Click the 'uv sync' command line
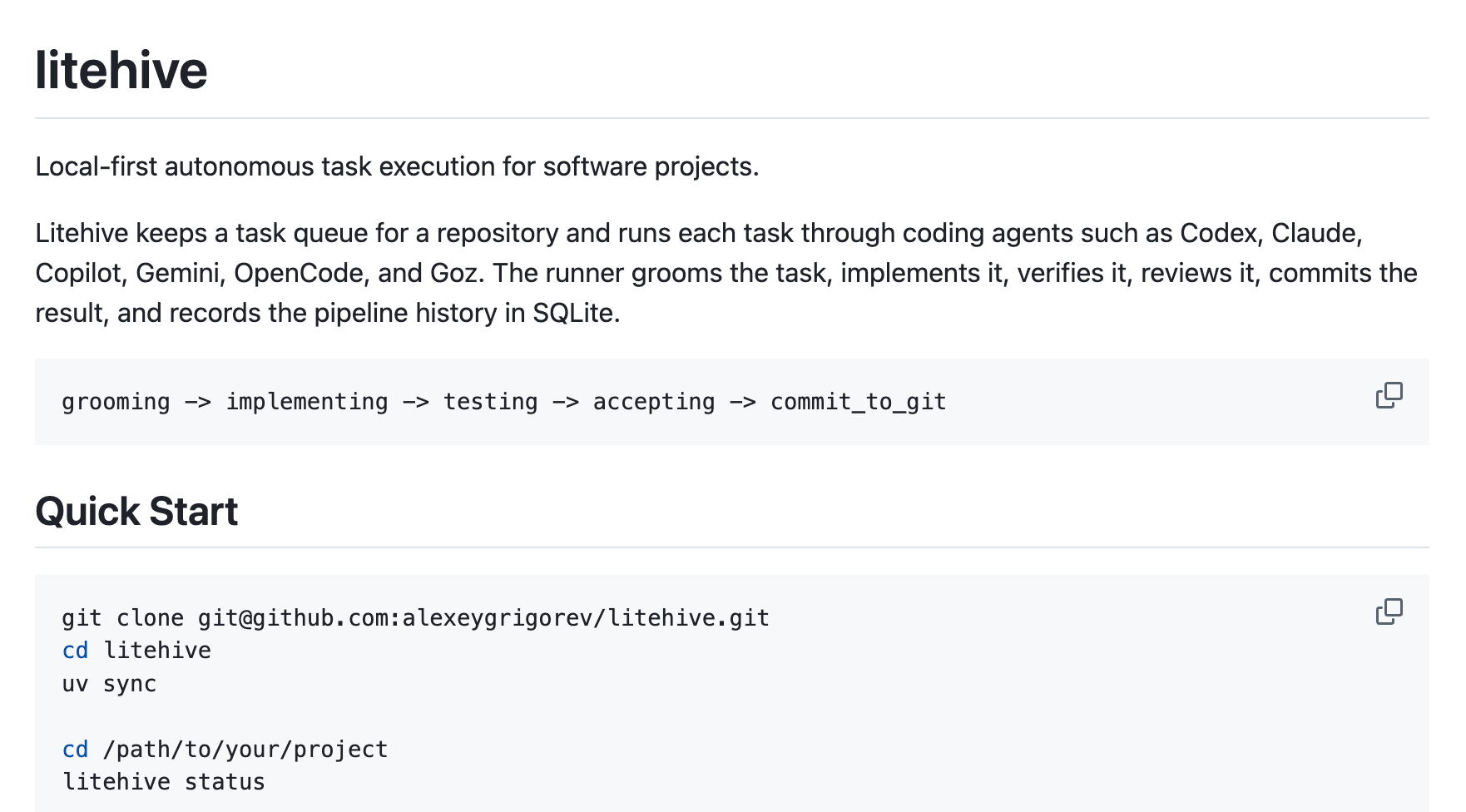The width and height of the screenshot is (1466, 812). tap(109, 684)
